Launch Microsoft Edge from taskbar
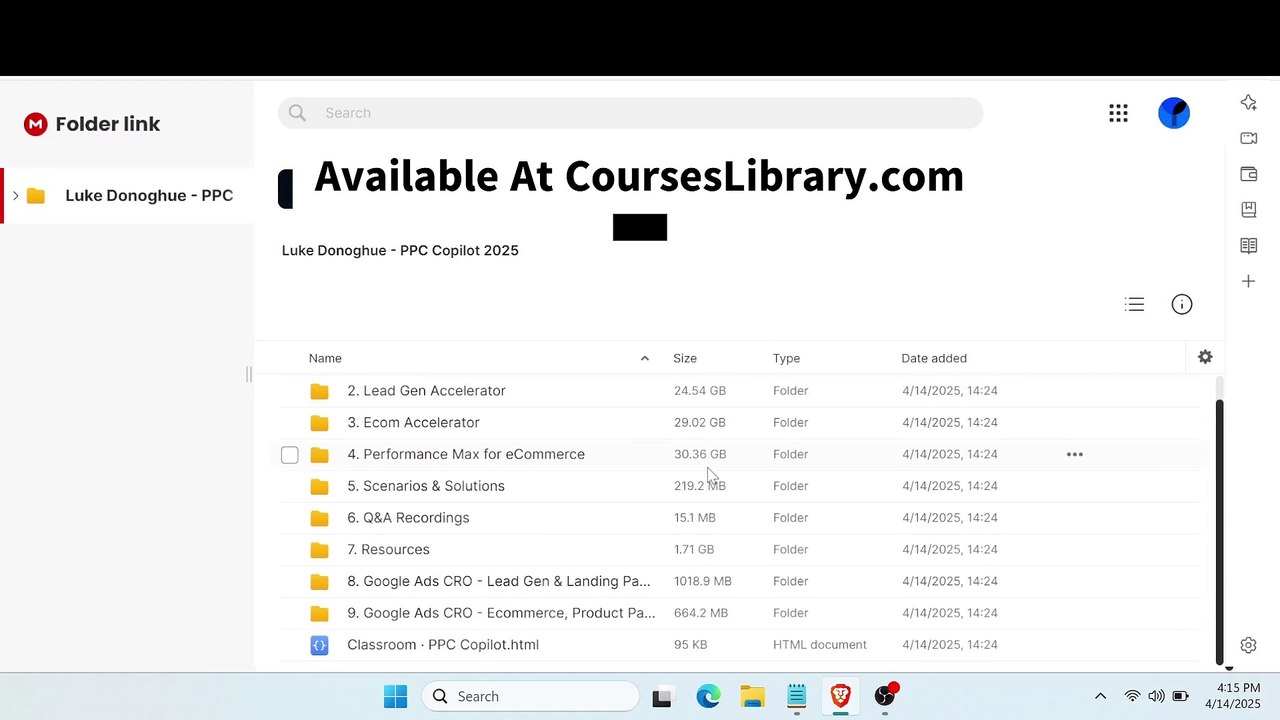The width and height of the screenshot is (1280, 720). click(708, 697)
